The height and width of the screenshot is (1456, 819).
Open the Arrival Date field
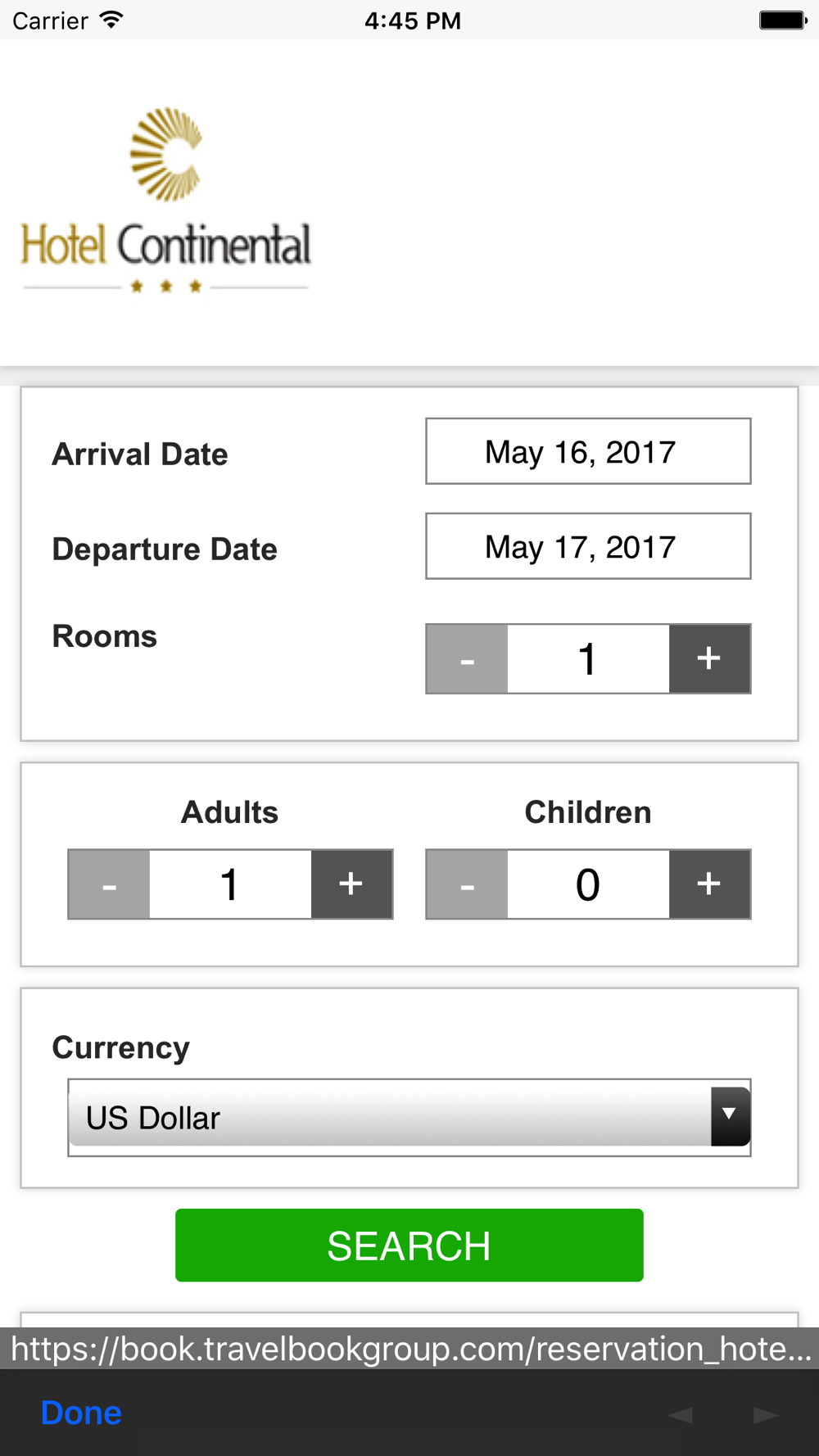(588, 451)
